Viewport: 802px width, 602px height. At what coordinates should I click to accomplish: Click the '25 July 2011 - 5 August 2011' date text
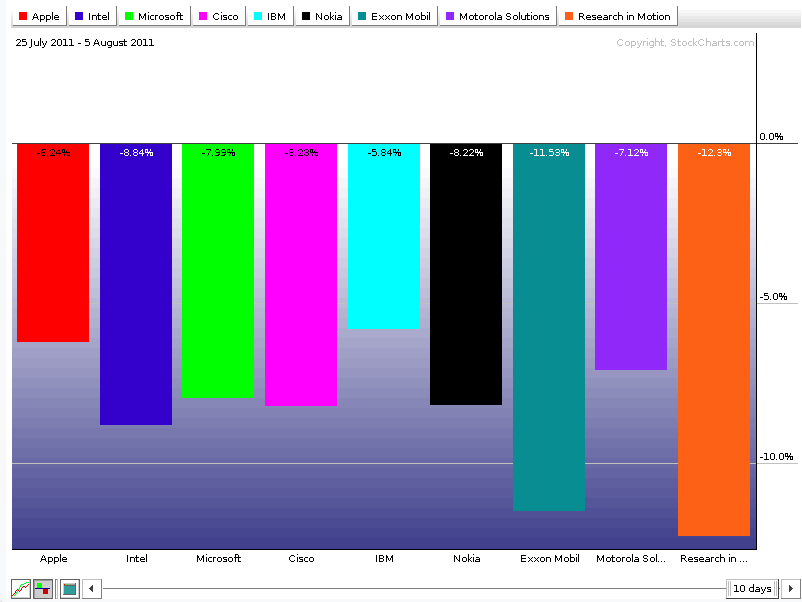85,42
